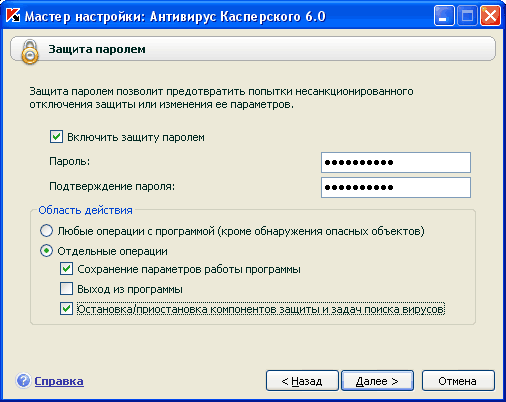Click the maximize button in title bar

pos(467,16)
